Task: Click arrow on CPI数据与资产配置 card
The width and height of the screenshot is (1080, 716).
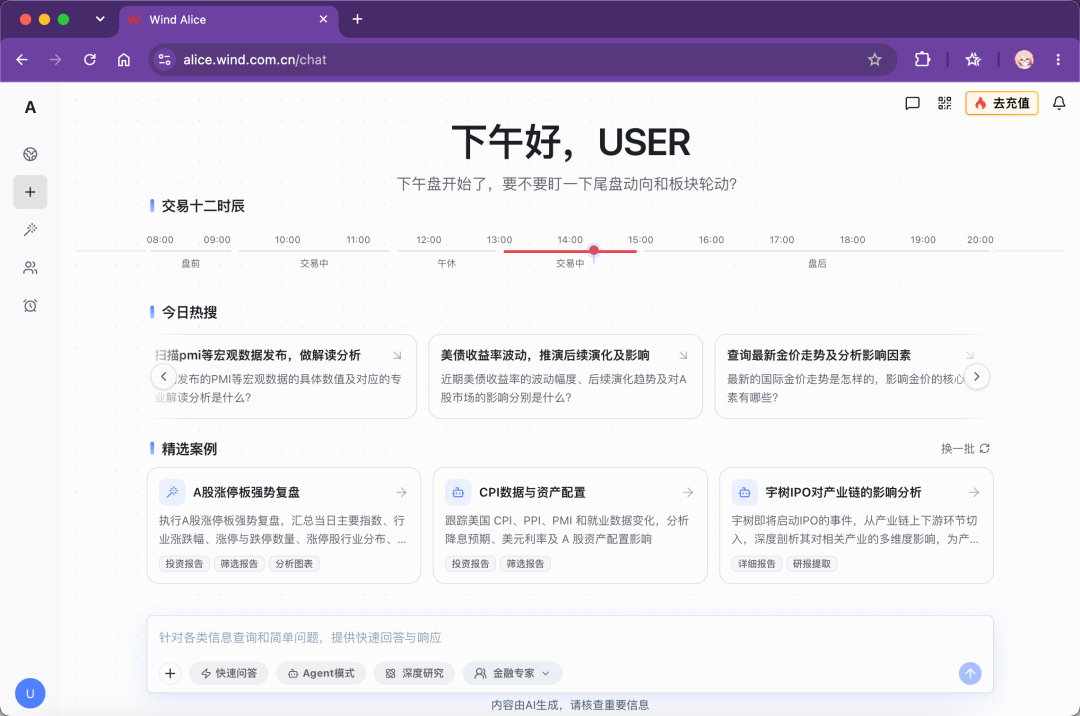Action: 688,492
